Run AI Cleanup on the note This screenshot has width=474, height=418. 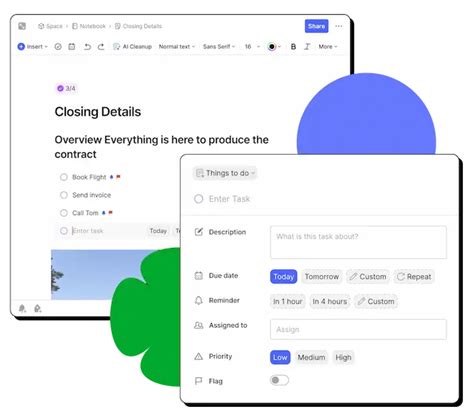pyautogui.click(x=132, y=47)
